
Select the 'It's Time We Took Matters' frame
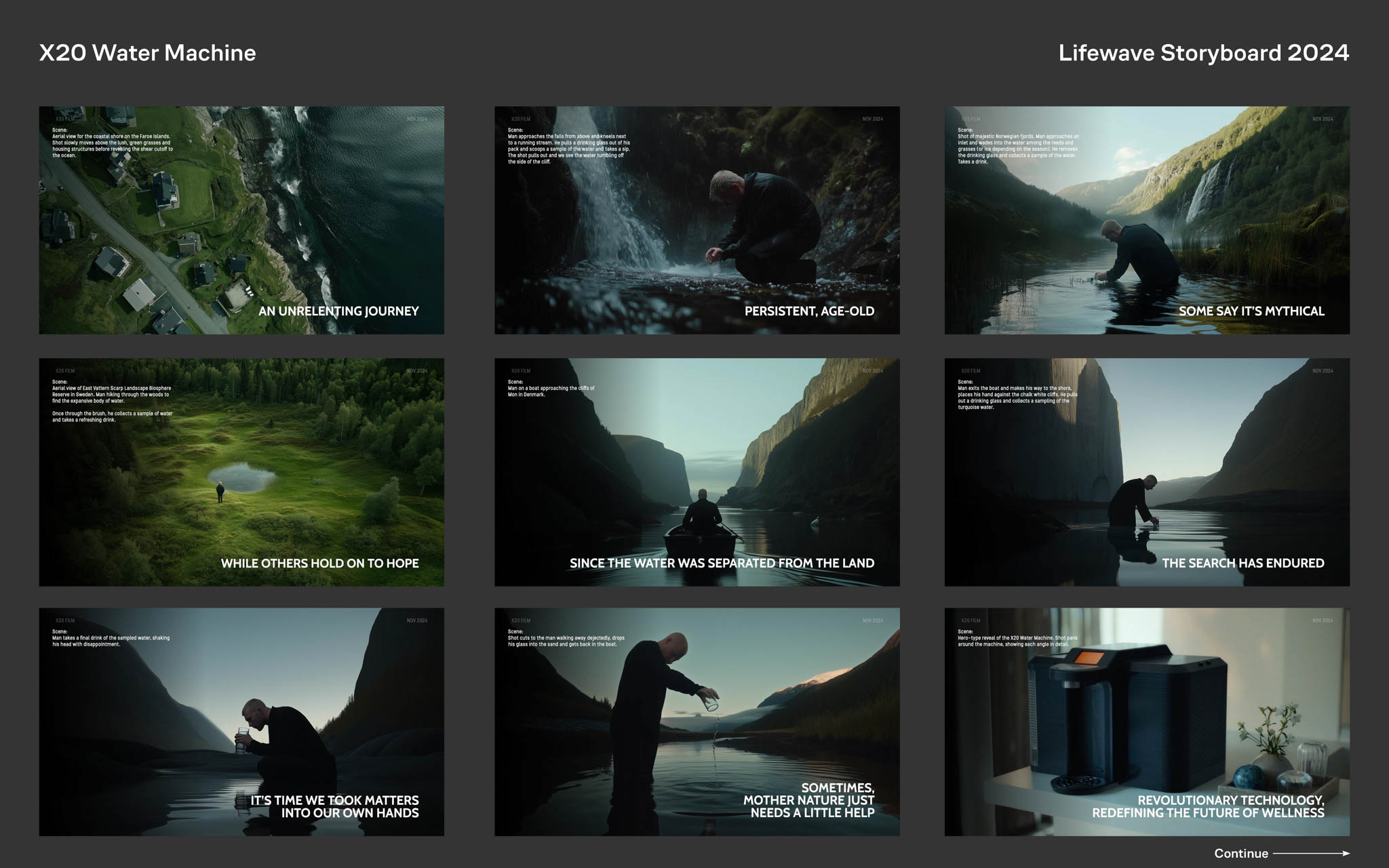pos(241,722)
